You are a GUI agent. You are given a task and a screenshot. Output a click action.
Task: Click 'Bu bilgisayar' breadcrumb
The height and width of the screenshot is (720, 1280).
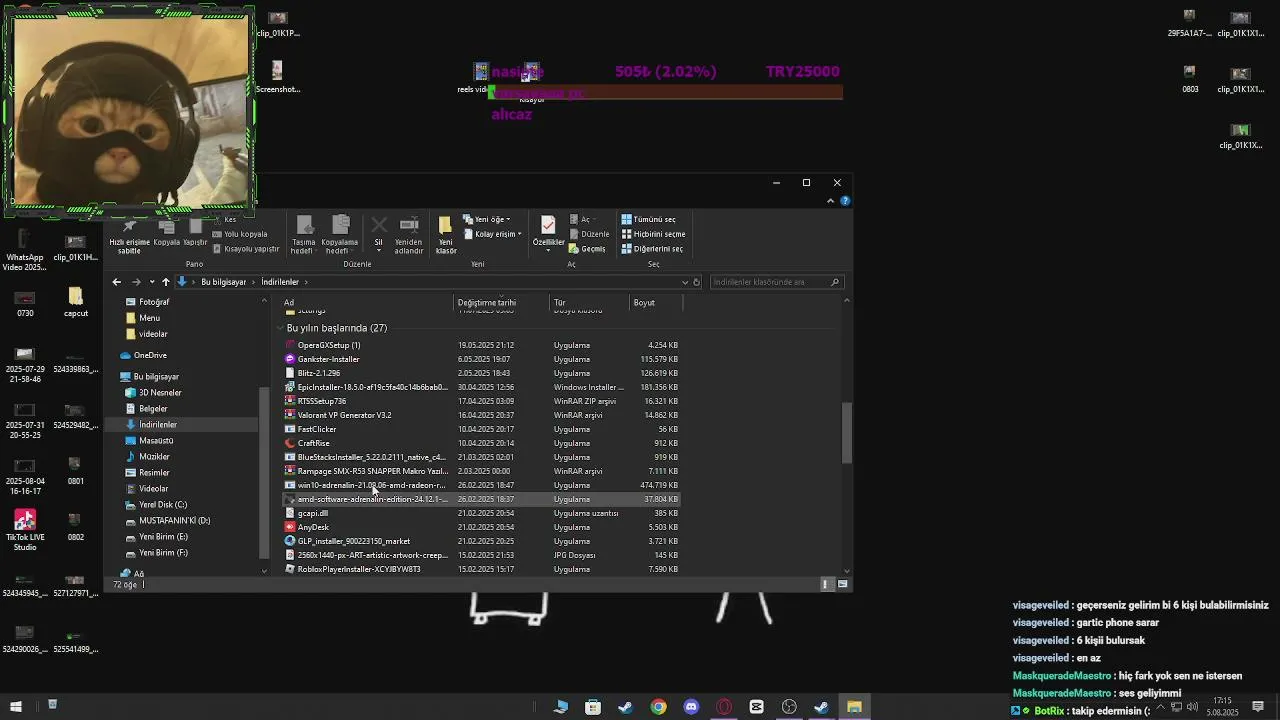[223, 282]
